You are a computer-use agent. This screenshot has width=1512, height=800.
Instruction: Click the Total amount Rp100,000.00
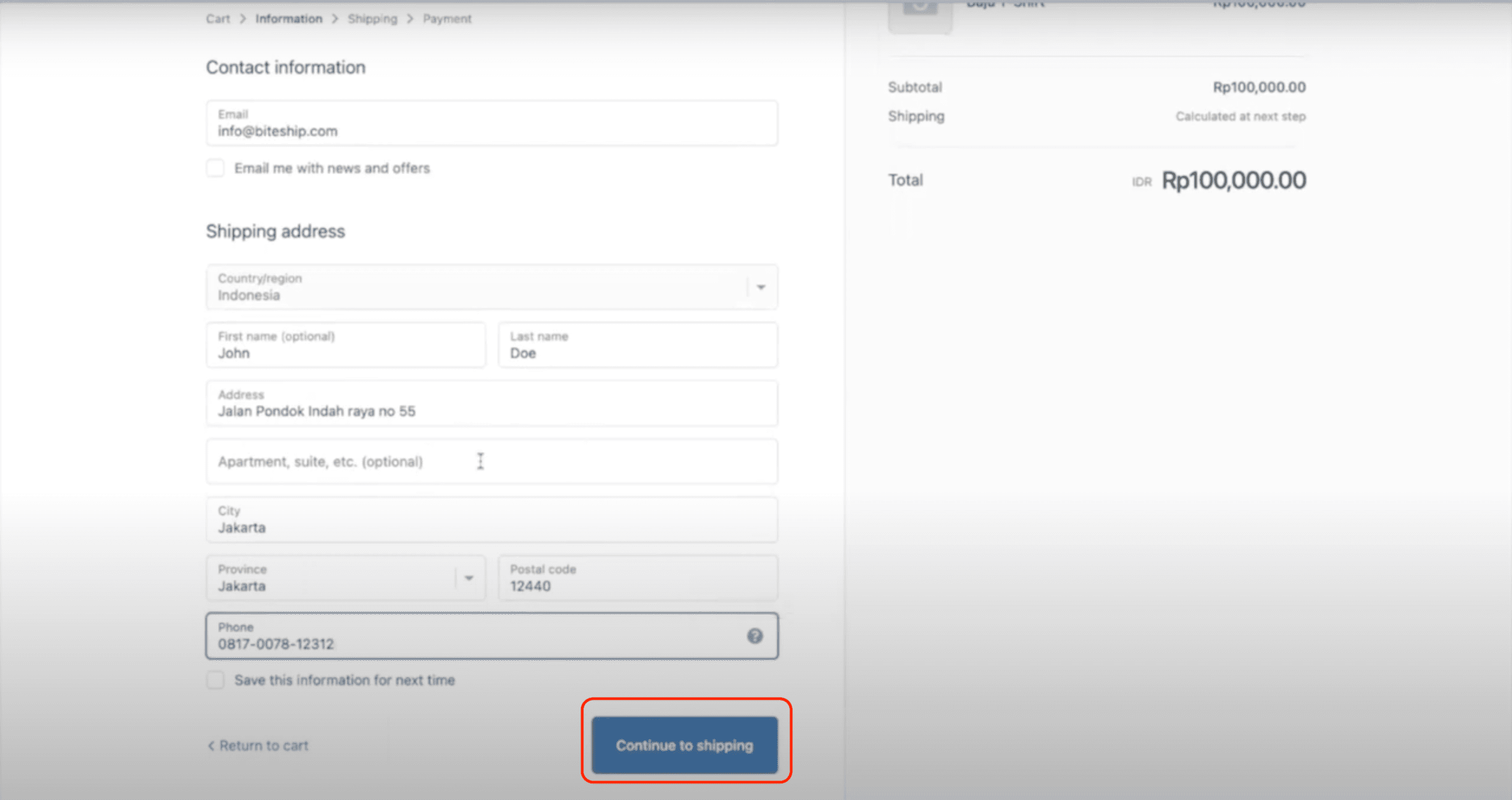[x=1234, y=180]
